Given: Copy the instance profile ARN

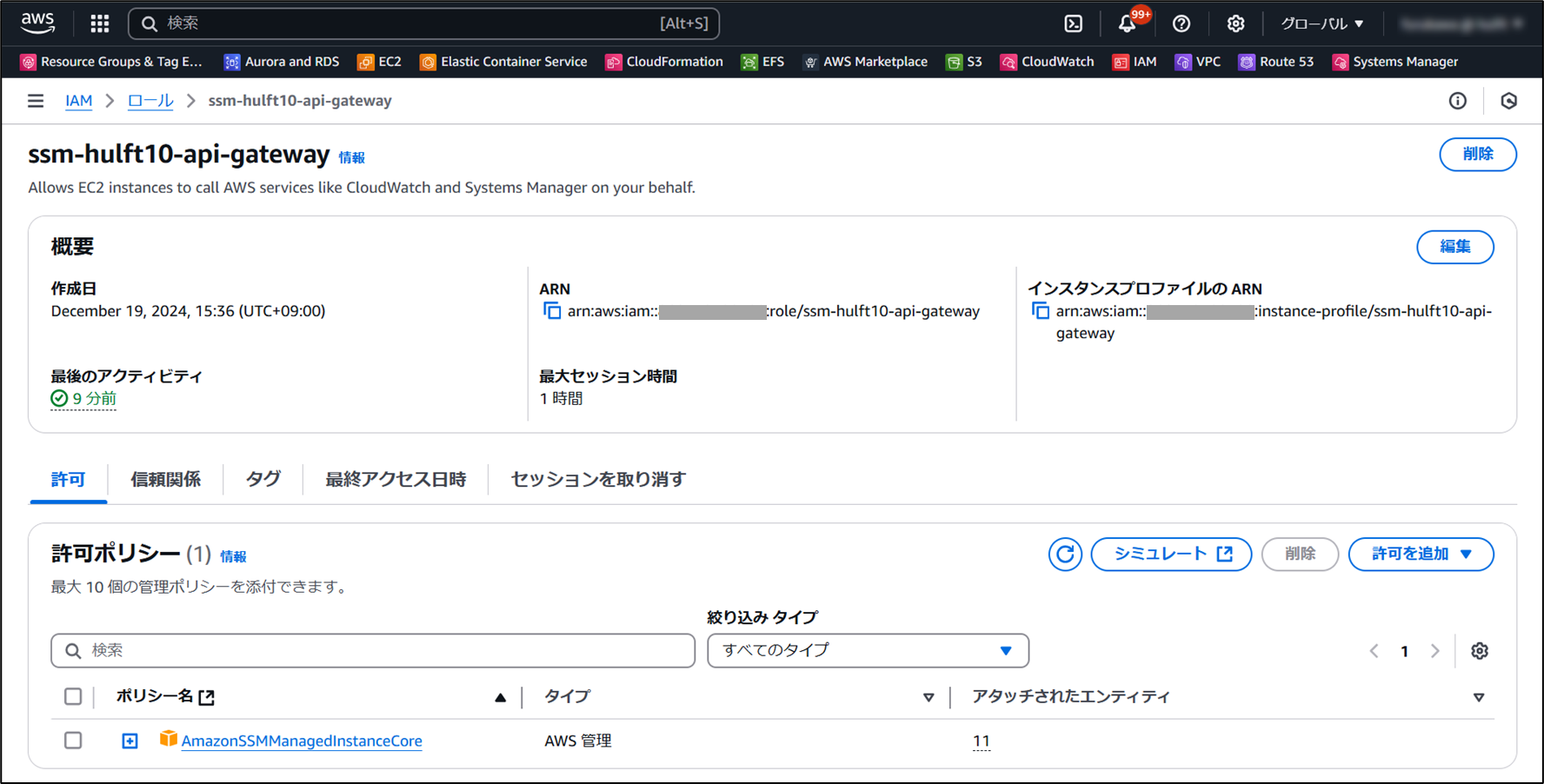Looking at the screenshot, I should [1041, 311].
